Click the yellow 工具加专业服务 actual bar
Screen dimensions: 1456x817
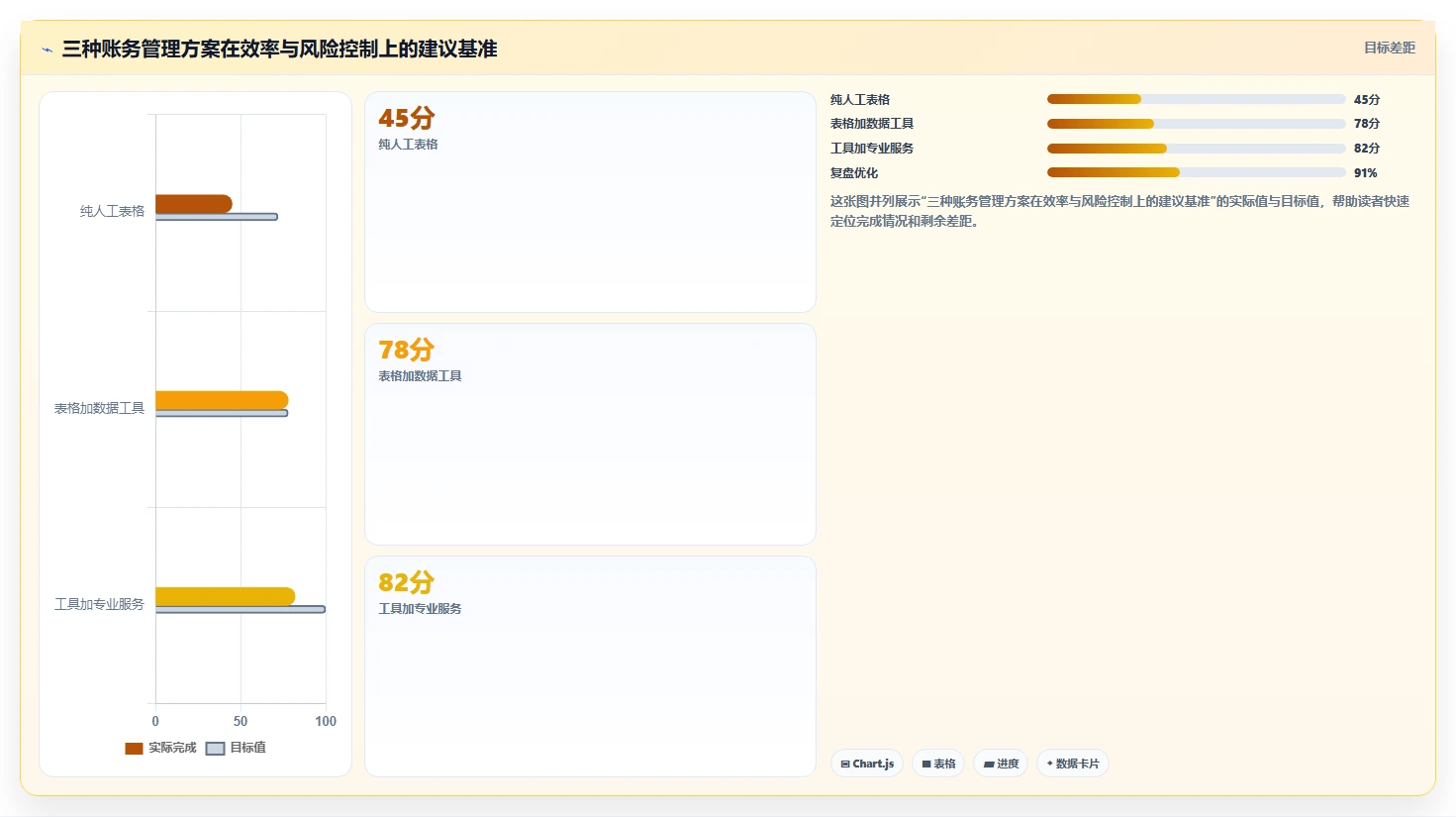point(226,596)
